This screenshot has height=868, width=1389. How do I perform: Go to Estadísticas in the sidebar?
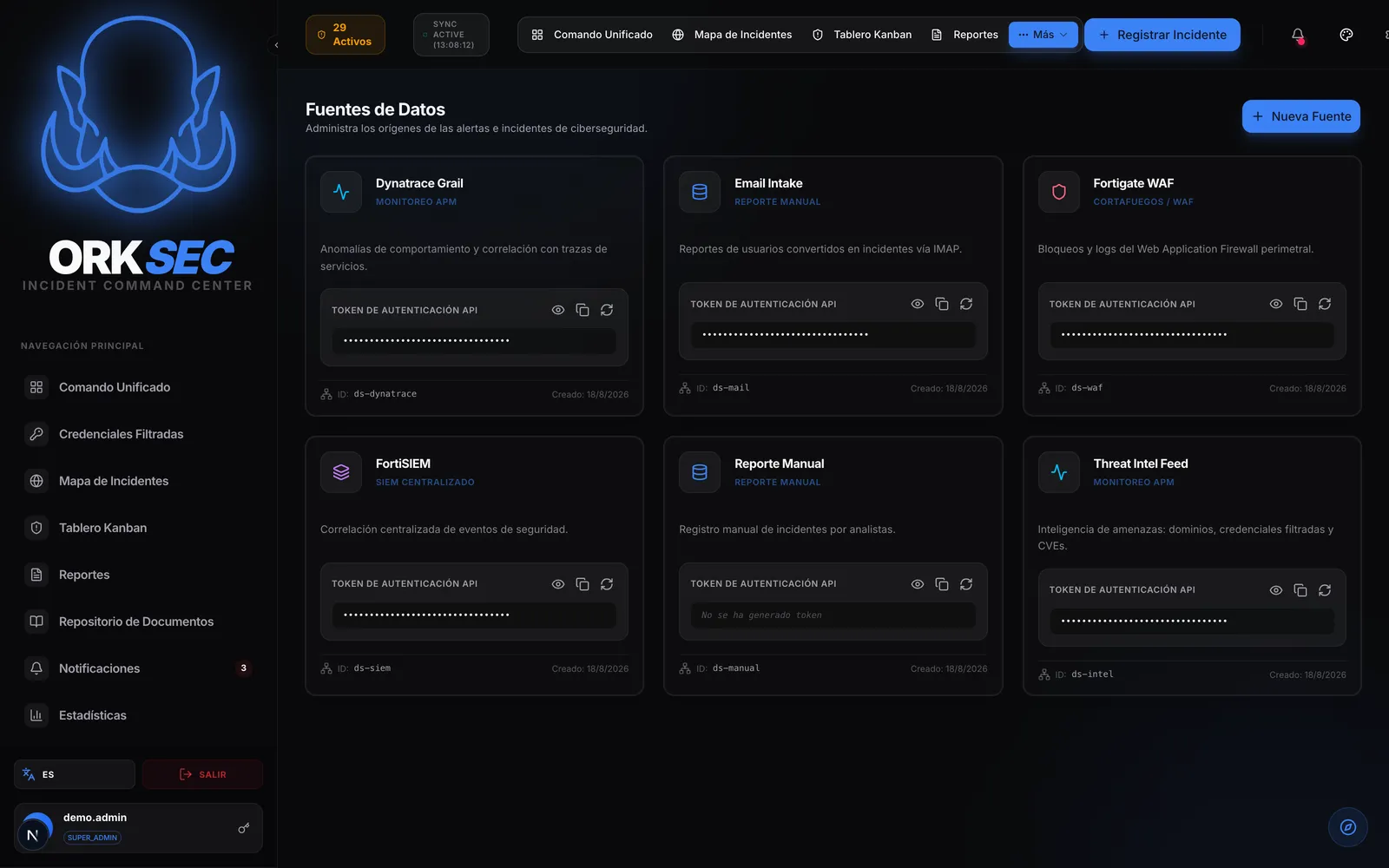tap(139, 715)
